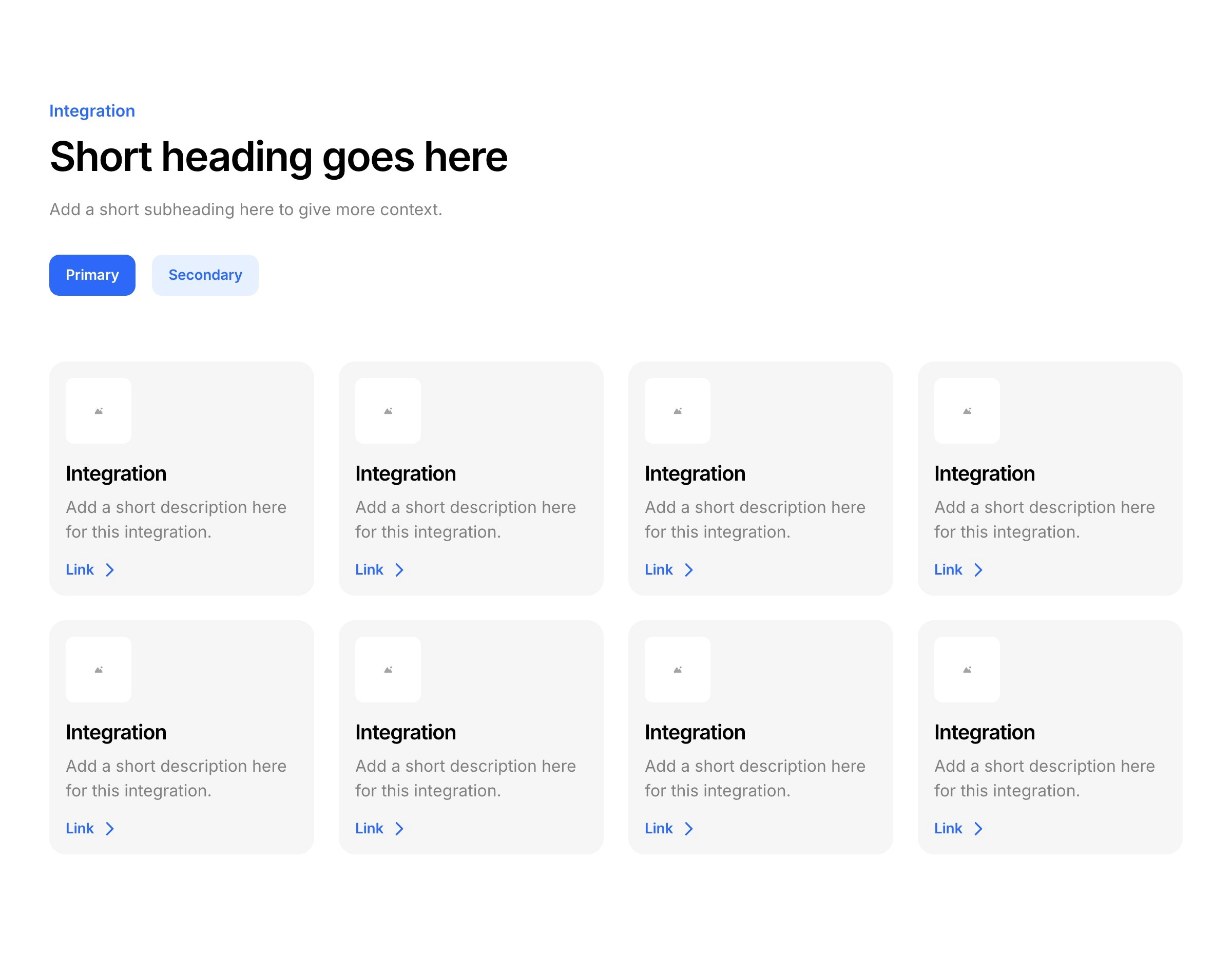The height and width of the screenshot is (953, 1232).
Task: Open Link in second bottom-row card
Action: 370,828
